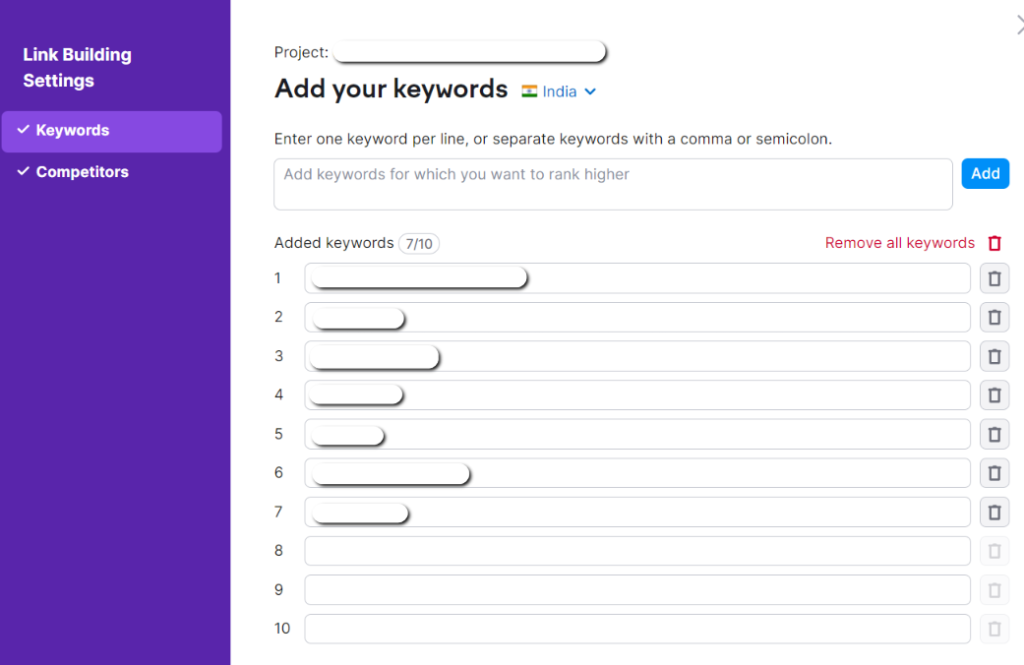Click the Remove all keywords link

click(x=899, y=243)
